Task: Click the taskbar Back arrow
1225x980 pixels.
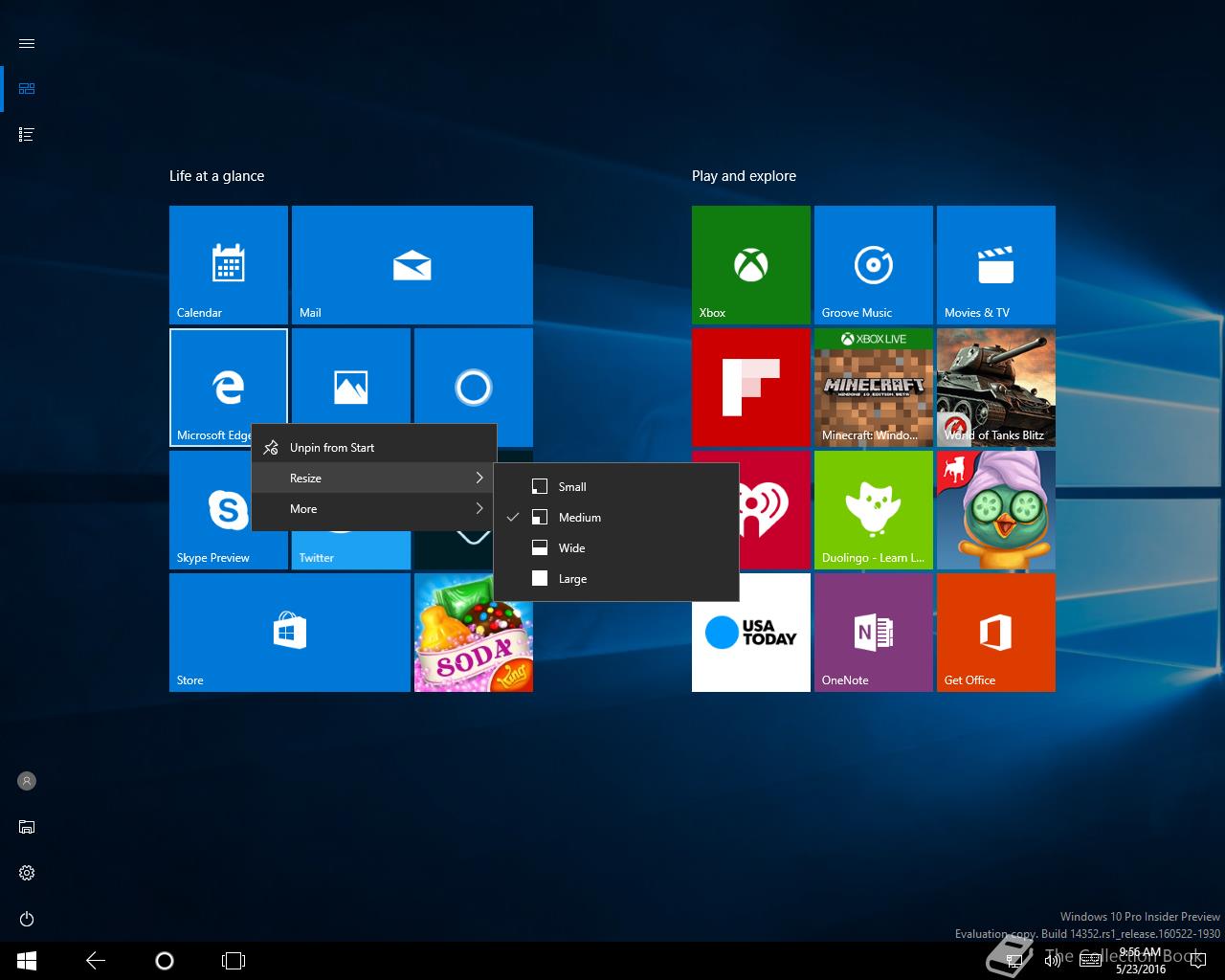Action: 96,961
